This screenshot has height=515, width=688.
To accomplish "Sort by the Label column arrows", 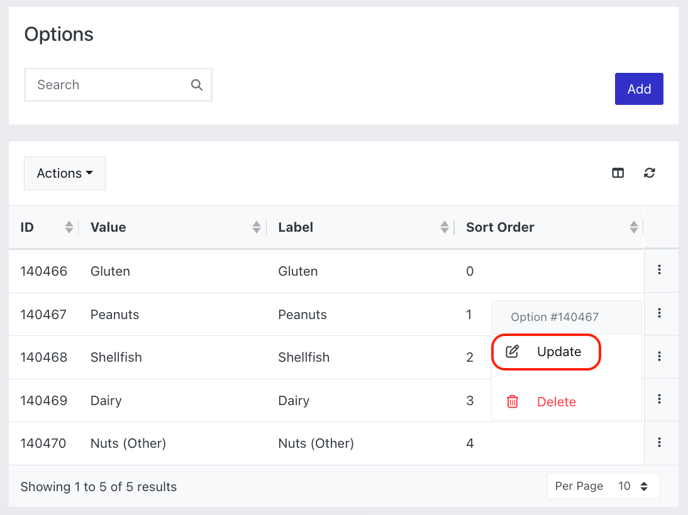I will click(444, 227).
